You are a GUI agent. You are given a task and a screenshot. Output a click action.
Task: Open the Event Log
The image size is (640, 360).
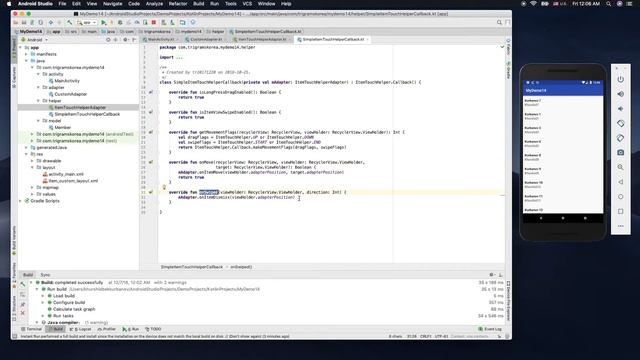pyautogui.click(x=490, y=329)
